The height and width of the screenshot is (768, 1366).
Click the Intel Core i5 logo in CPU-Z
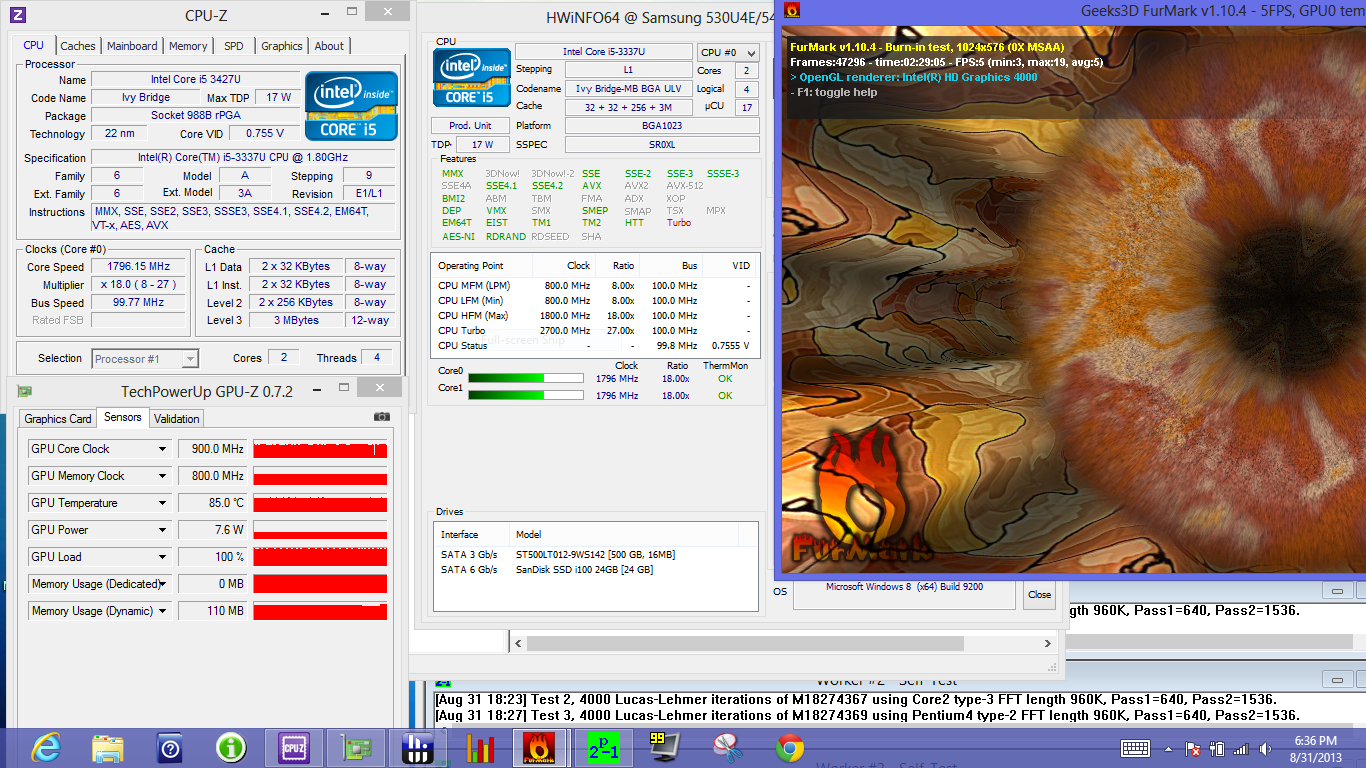point(351,105)
